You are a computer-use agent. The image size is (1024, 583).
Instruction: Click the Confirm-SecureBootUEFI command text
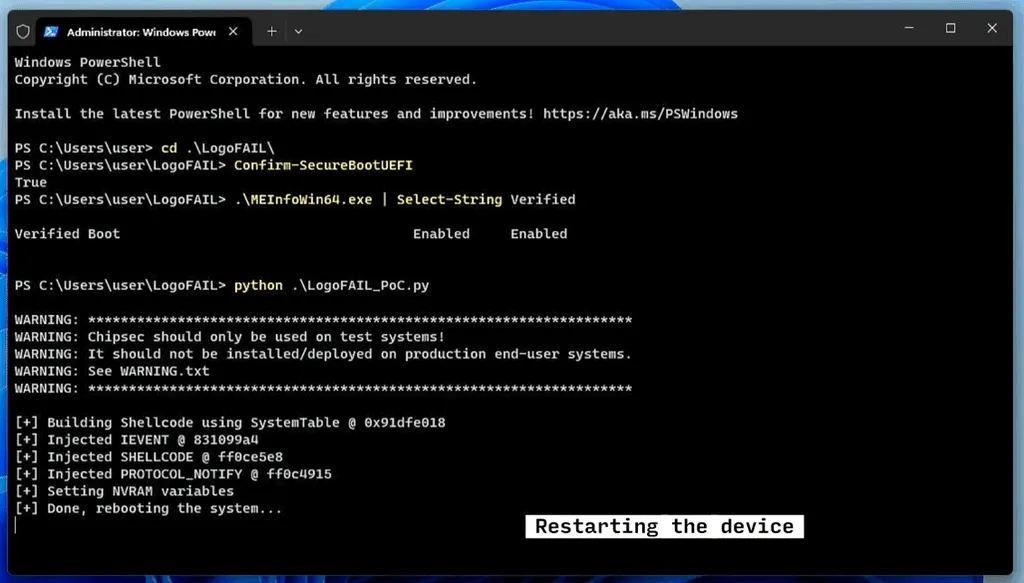322,165
